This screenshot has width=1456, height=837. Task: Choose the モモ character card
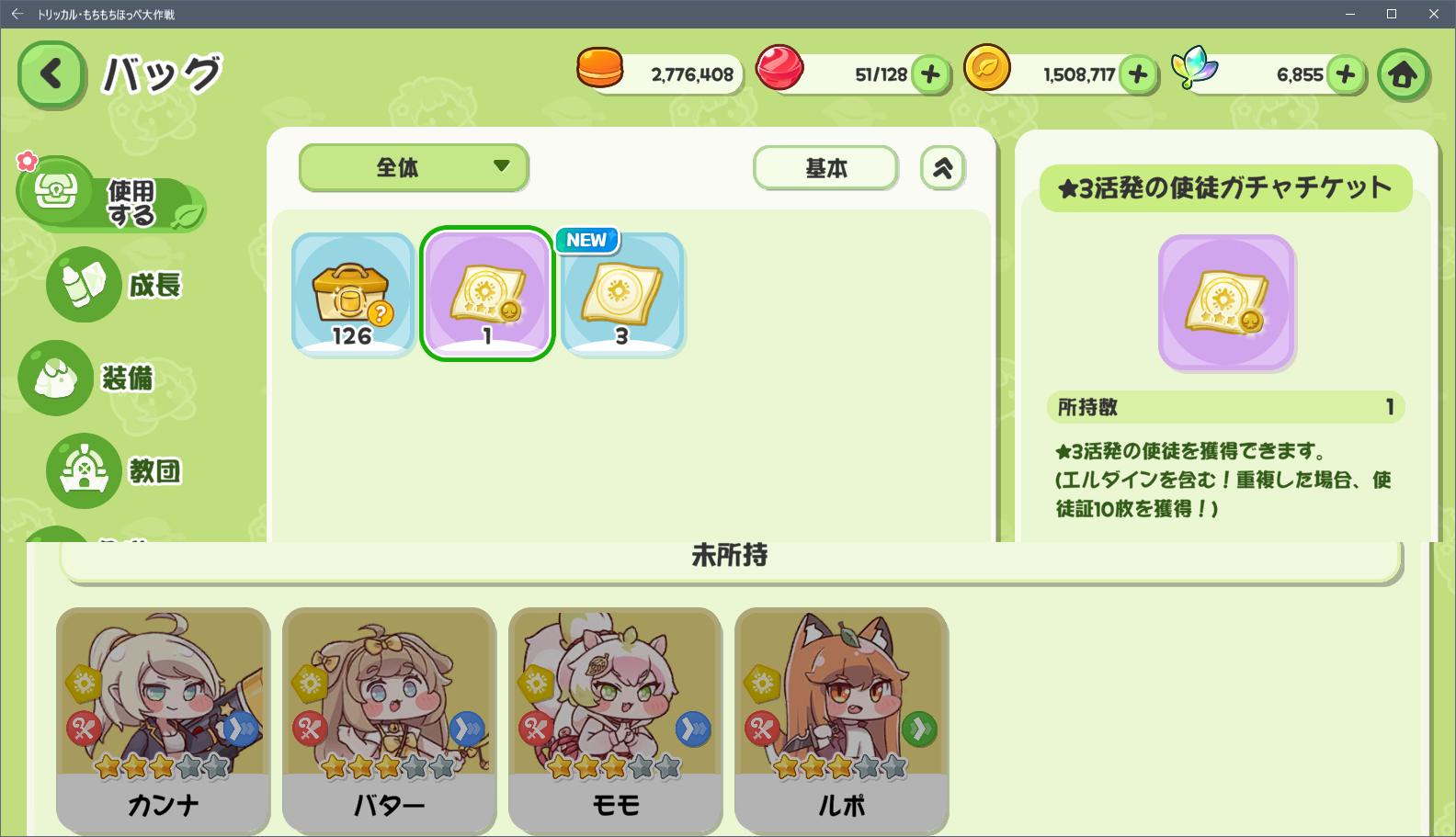[616, 719]
